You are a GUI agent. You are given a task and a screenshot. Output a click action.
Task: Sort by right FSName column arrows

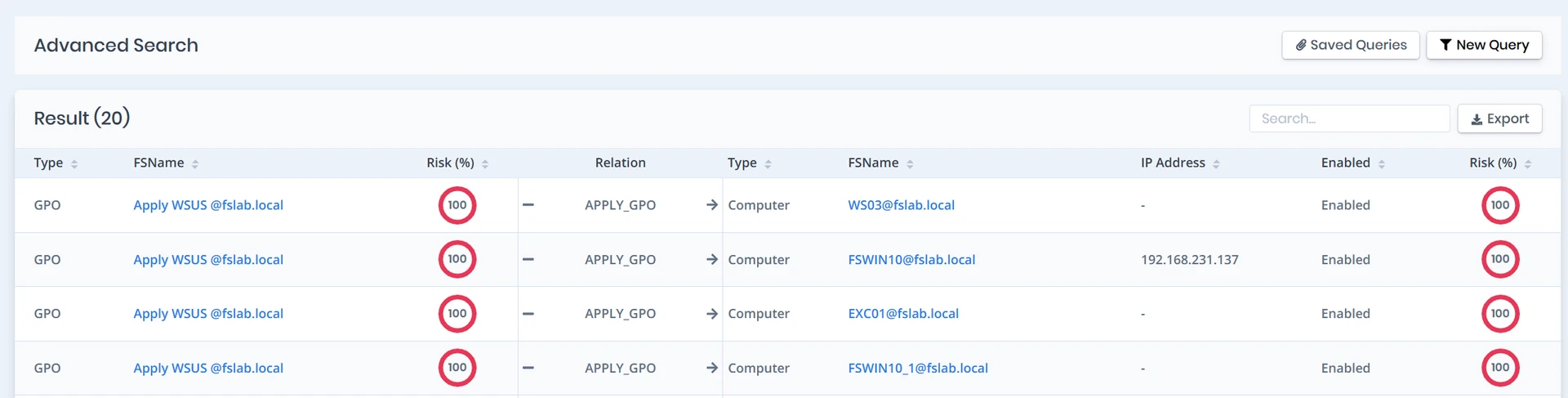pos(910,164)
